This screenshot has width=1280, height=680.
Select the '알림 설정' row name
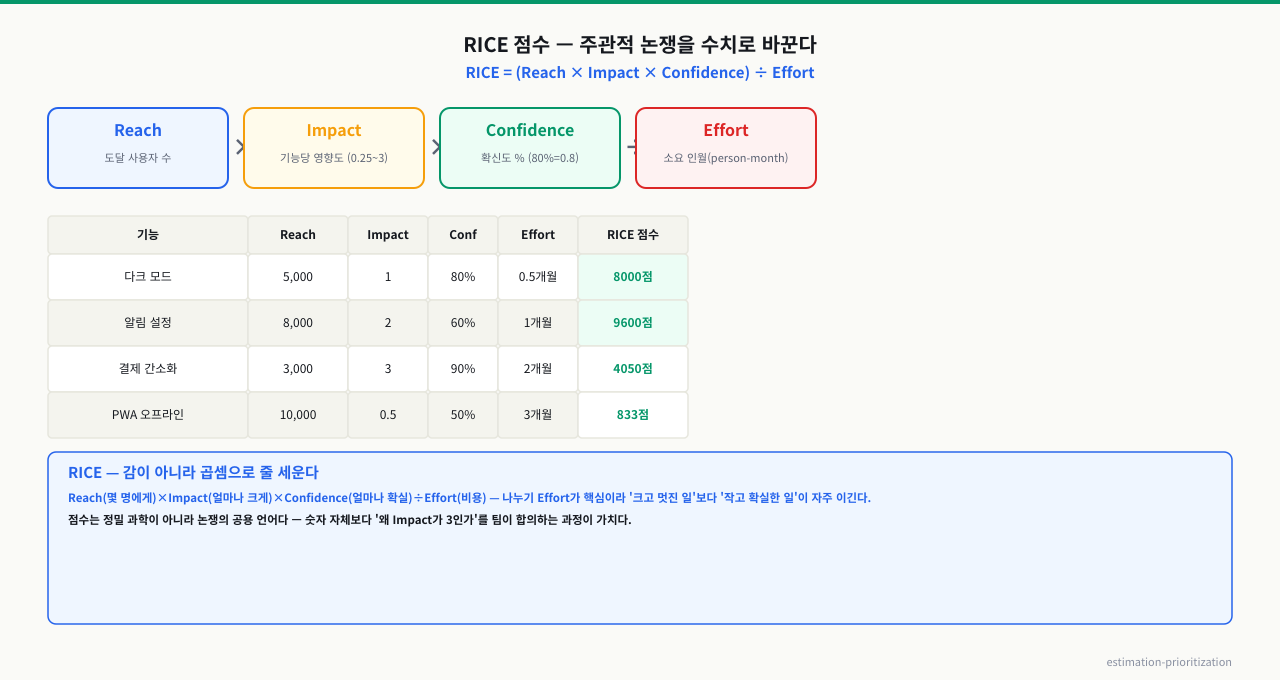pos(148,323)
